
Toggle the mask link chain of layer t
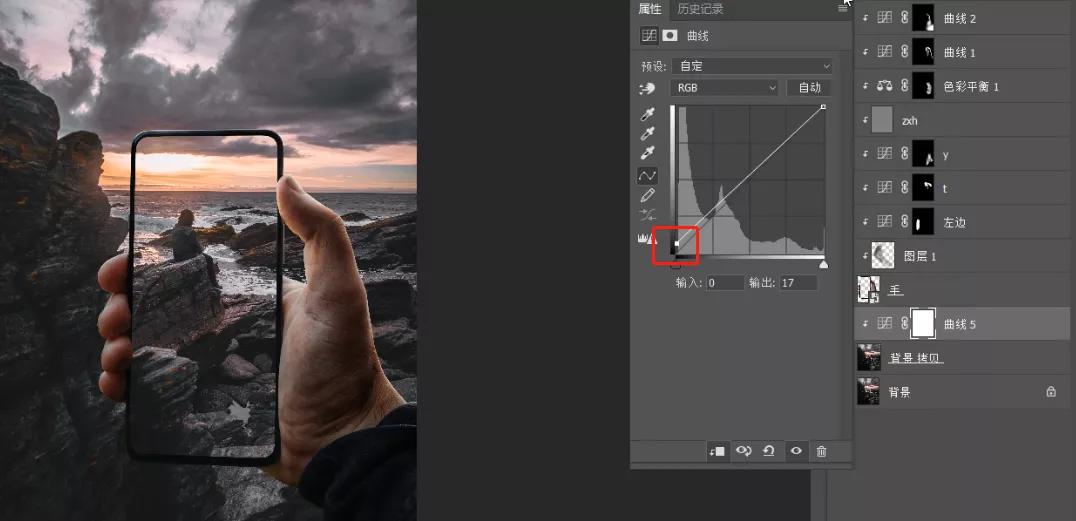click(x=904, y=187)
